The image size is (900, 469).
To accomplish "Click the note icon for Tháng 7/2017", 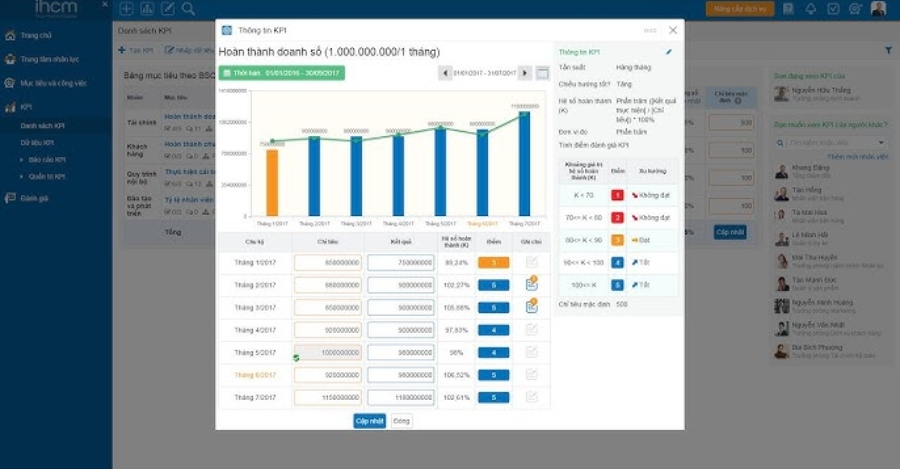I will point(531,396).
